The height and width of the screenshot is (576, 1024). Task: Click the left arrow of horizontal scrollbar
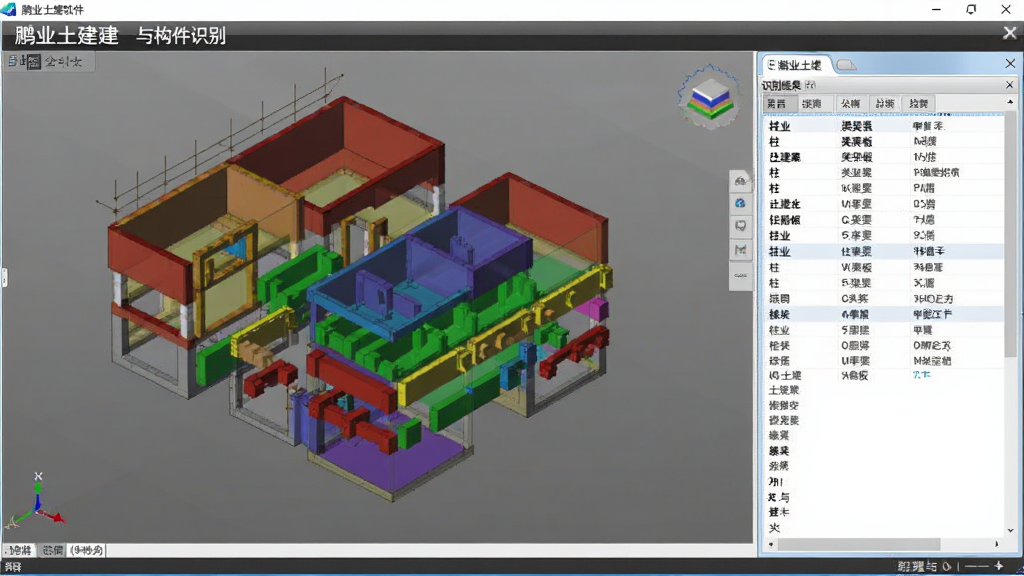point(771,544)
